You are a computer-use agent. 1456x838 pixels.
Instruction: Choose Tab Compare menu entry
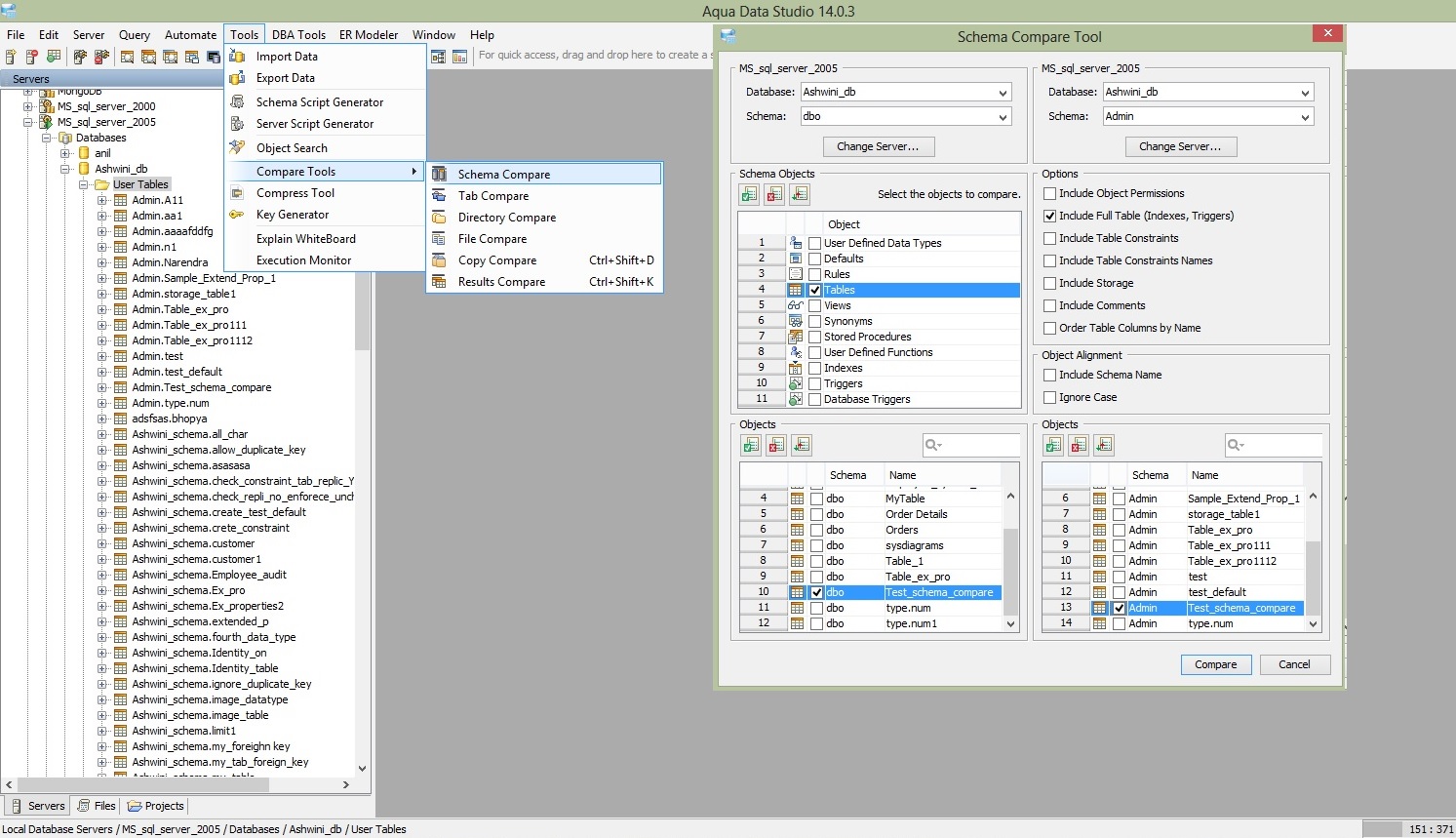click(544, 195)
